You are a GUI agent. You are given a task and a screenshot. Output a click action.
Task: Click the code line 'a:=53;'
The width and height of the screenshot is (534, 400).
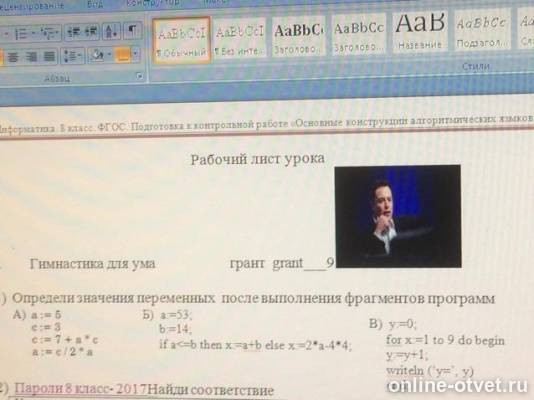click(176, 315)
